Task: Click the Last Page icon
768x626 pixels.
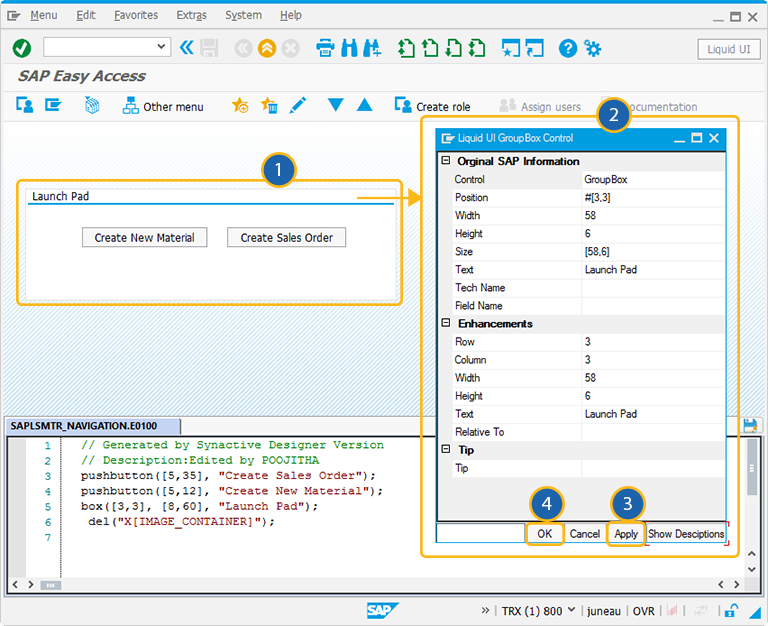Action: point(477,48)
